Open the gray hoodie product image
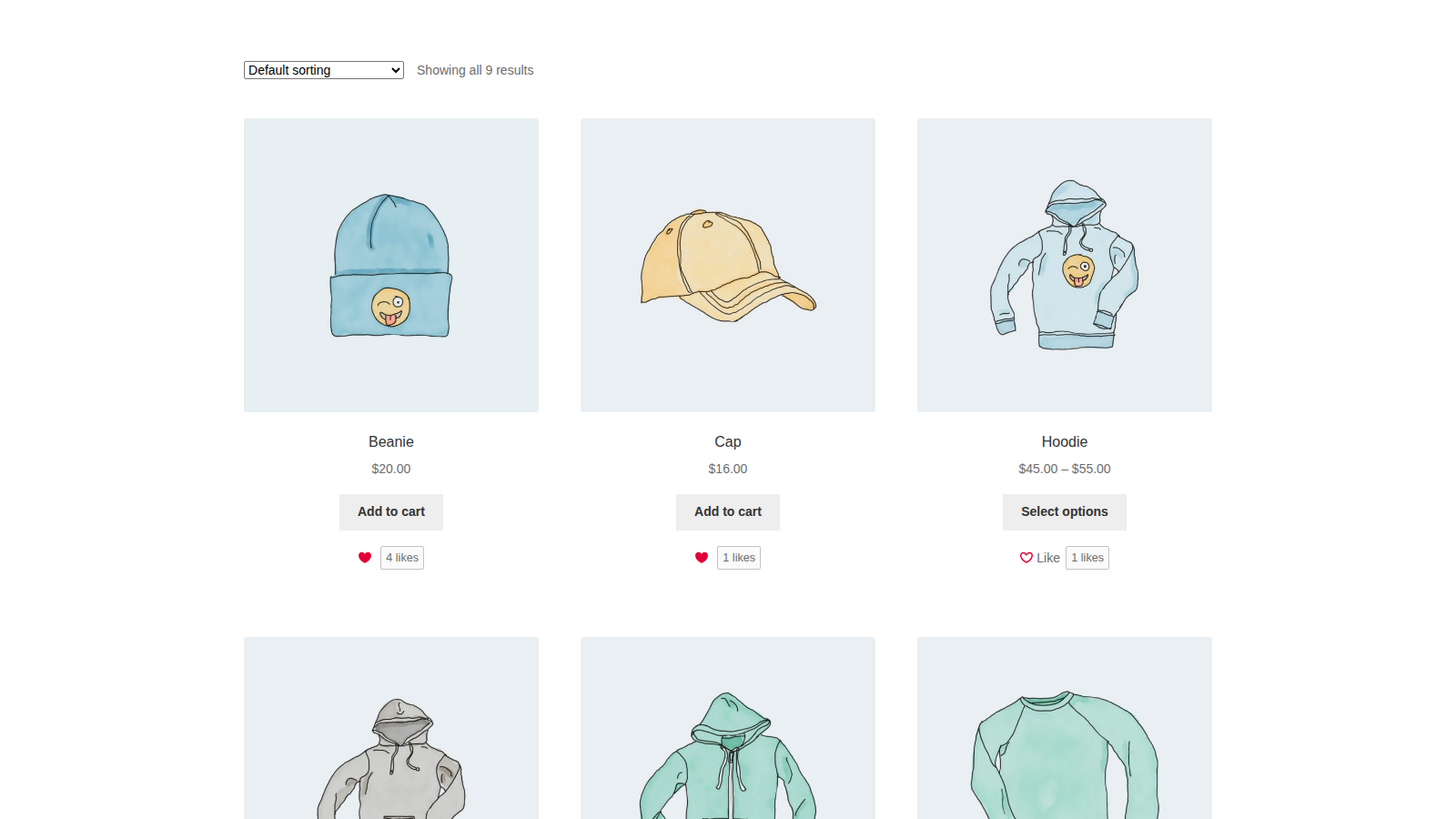 391,728
